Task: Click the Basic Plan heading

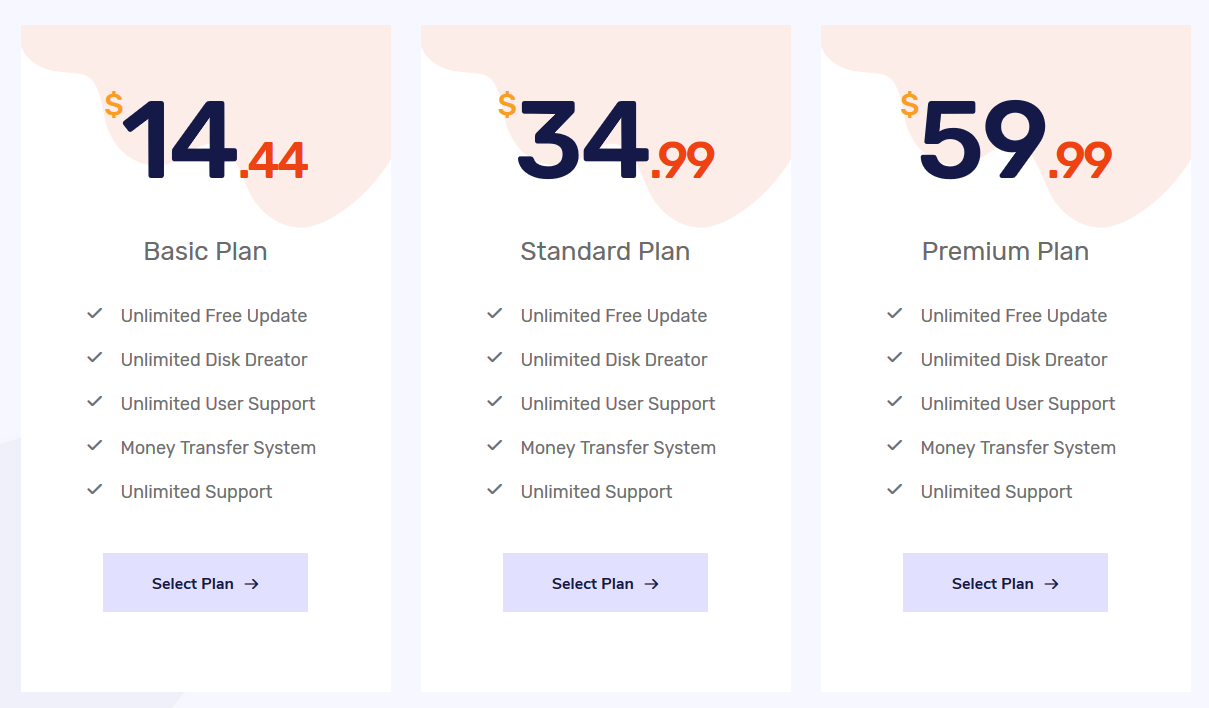Action: tap(206, 251)
